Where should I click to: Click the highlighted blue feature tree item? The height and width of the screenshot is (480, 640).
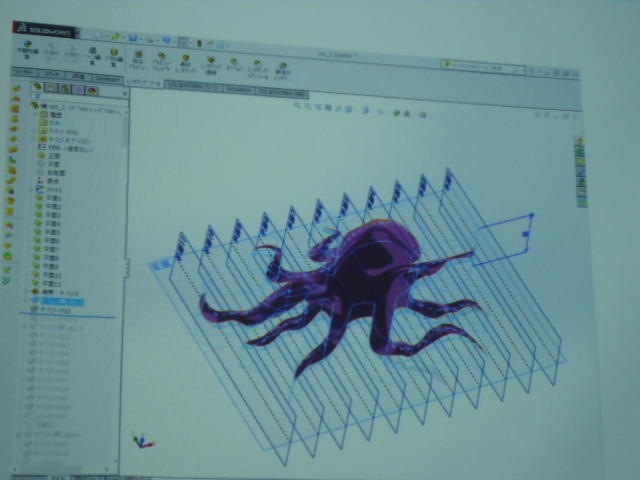[58, 302]
